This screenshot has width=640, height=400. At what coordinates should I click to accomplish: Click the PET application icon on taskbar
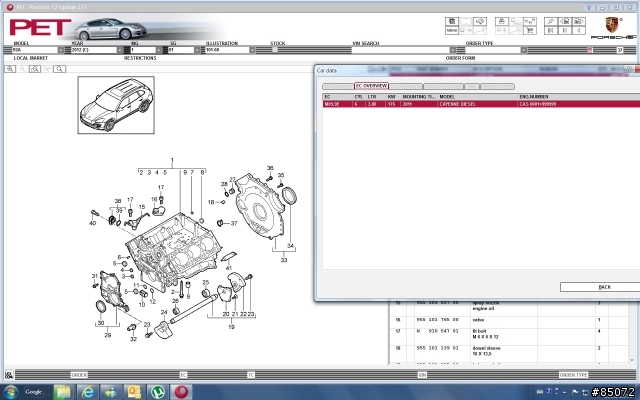point(182,392)
